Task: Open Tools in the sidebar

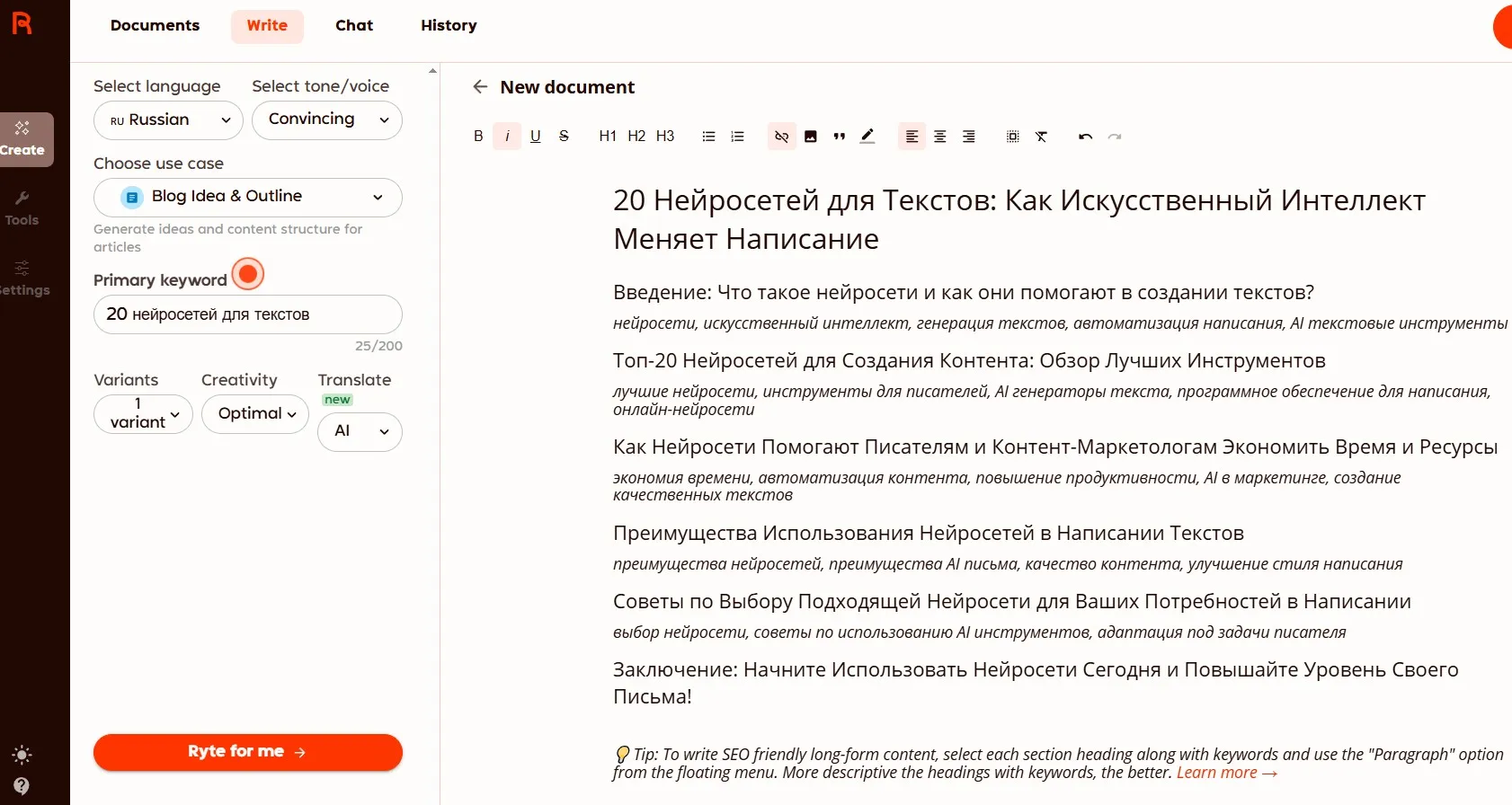Action: 22,208
